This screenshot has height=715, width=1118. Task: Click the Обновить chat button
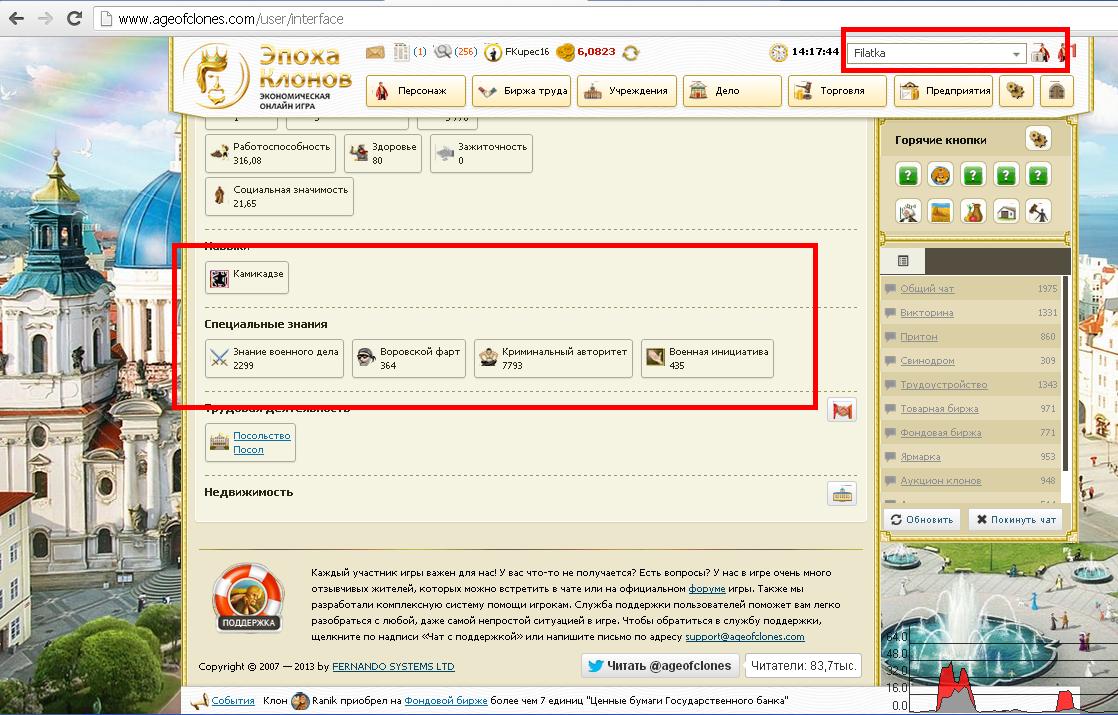[922, 520]
